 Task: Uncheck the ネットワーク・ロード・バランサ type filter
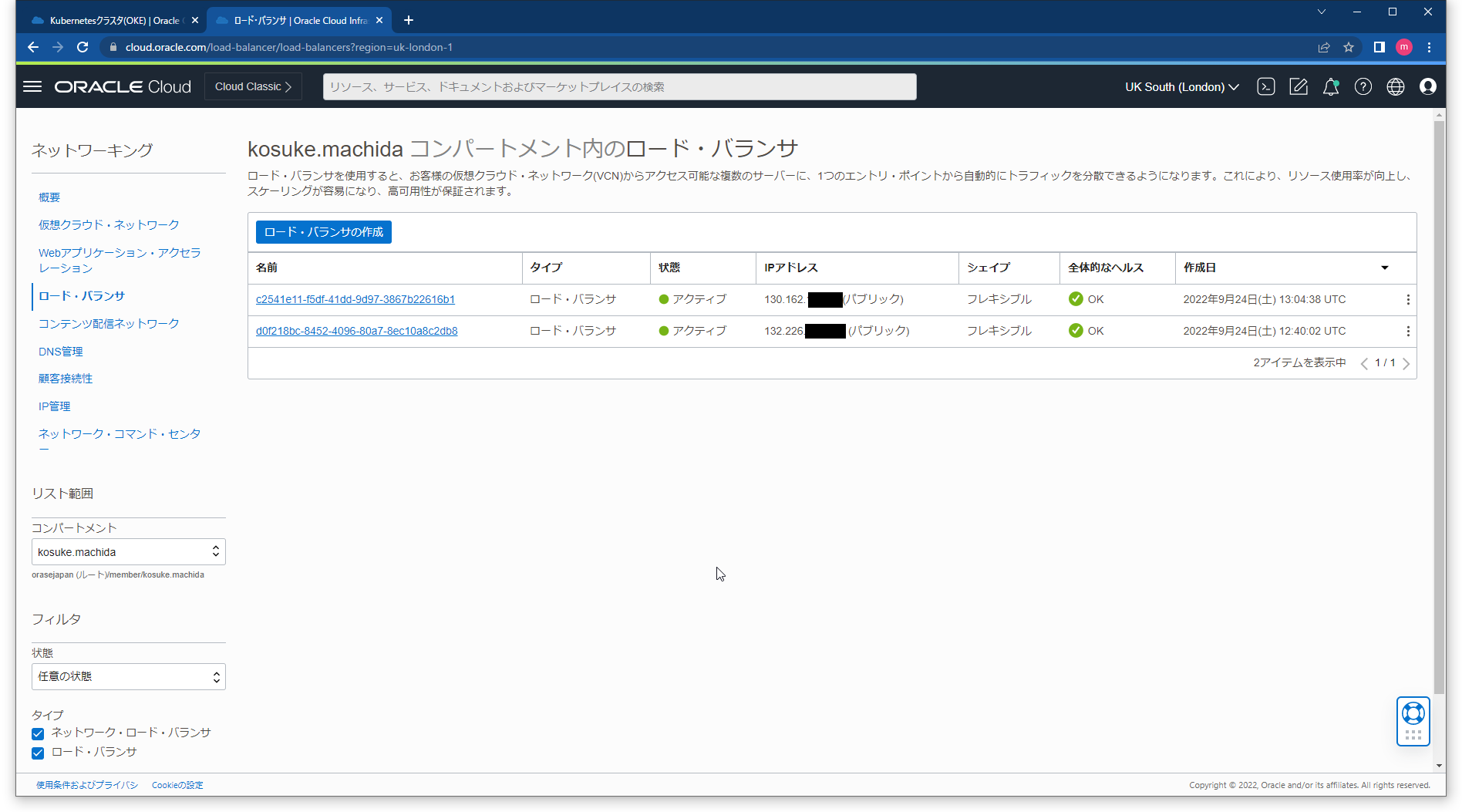[37, 733]
